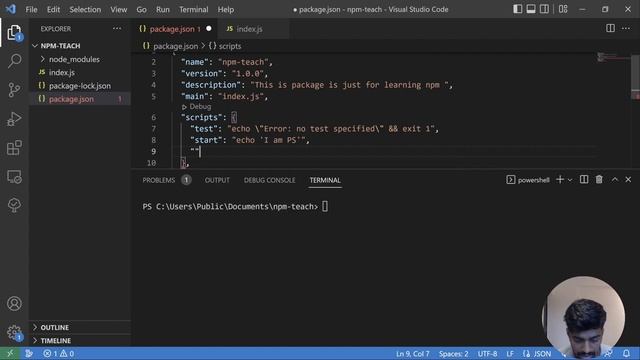Open the tree-shaped activity bar icon
The height and width of the screenshot is (360, 640).
pyautogui.click(x=14, y=205)
